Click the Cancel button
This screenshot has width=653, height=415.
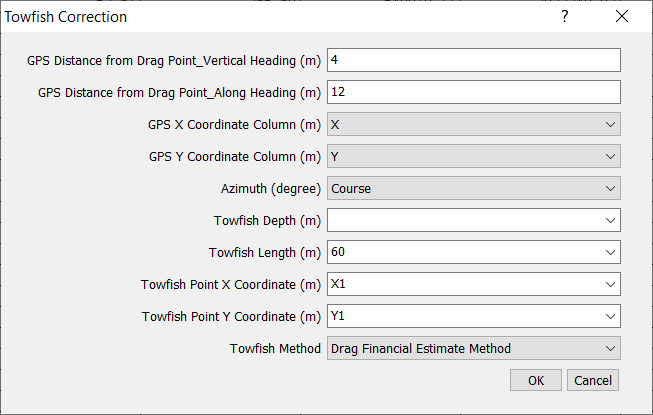click(593, 380)
